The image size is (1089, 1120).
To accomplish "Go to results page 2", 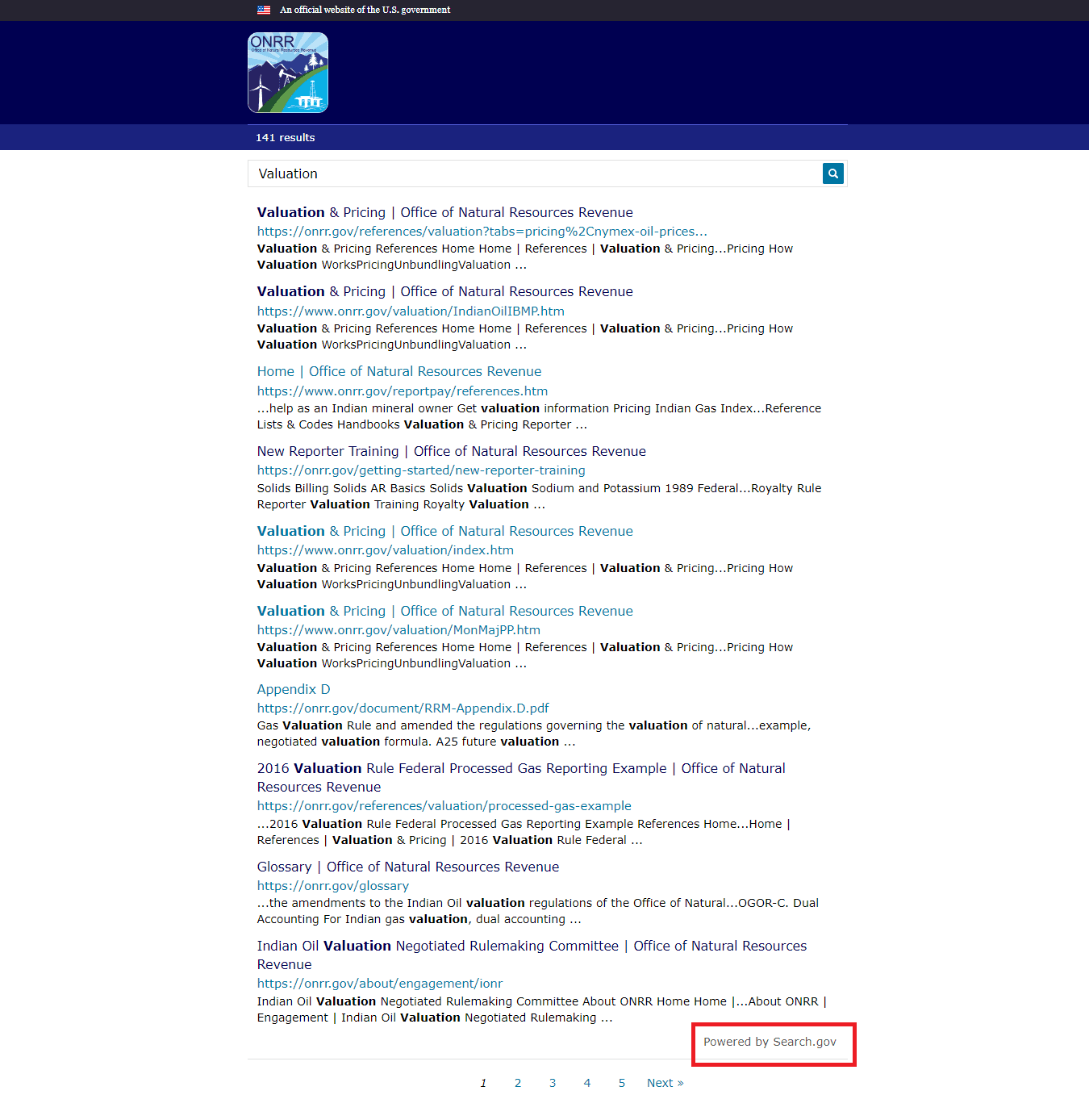I will [x=518, y=1083].
